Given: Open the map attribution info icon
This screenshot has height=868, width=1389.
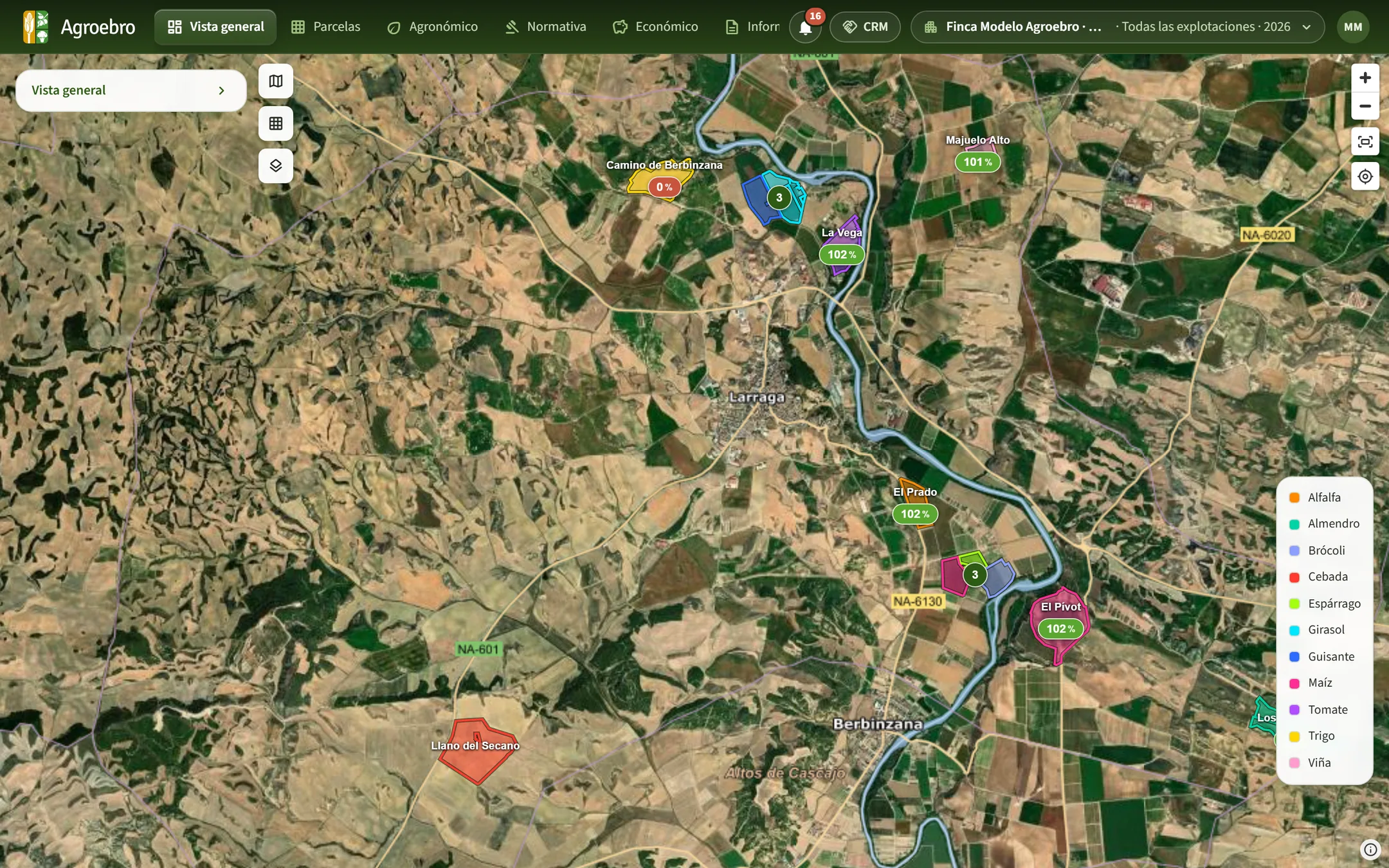Looking at the screenshot, I should (1370, 850).
